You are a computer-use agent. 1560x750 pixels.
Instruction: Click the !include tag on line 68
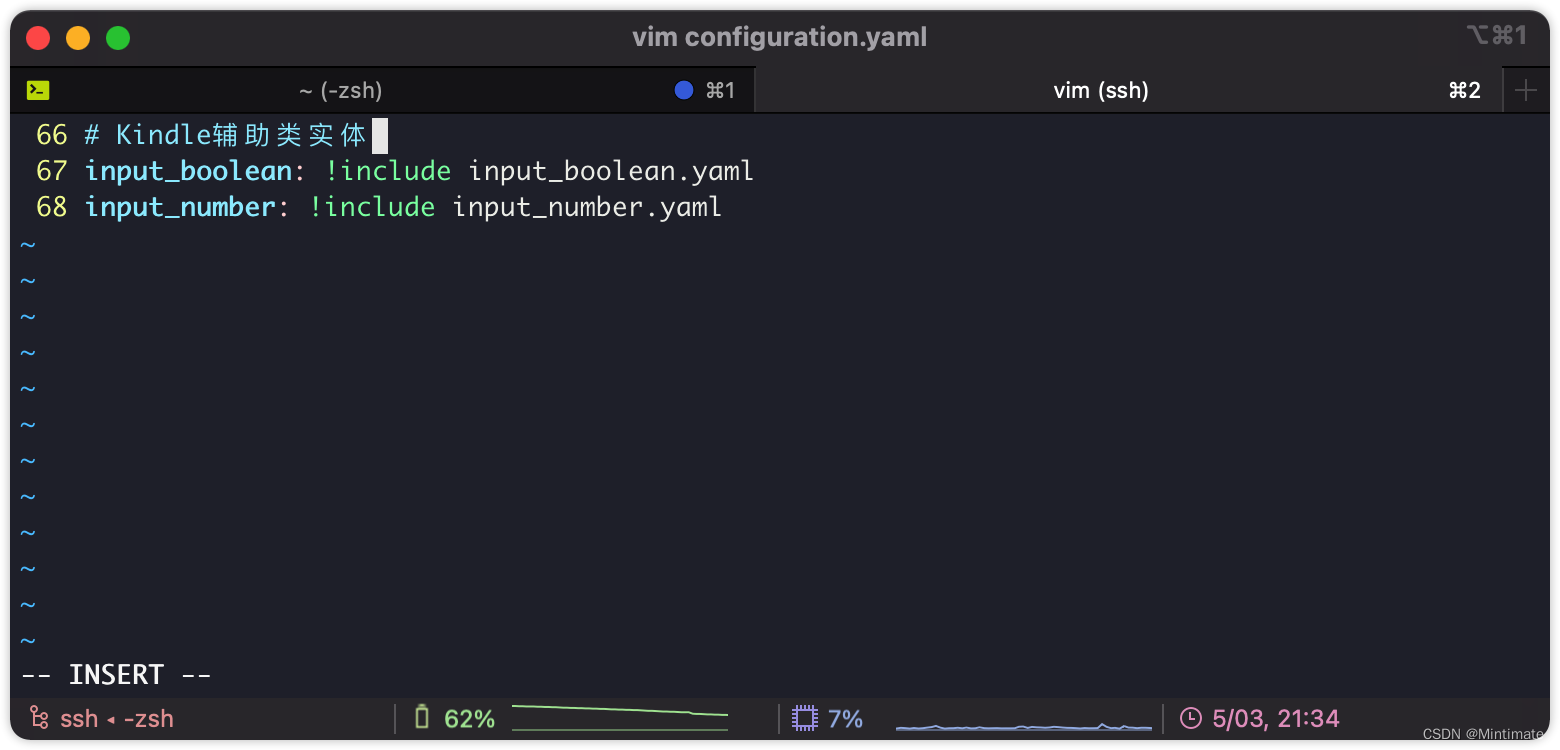pos(372,207)
